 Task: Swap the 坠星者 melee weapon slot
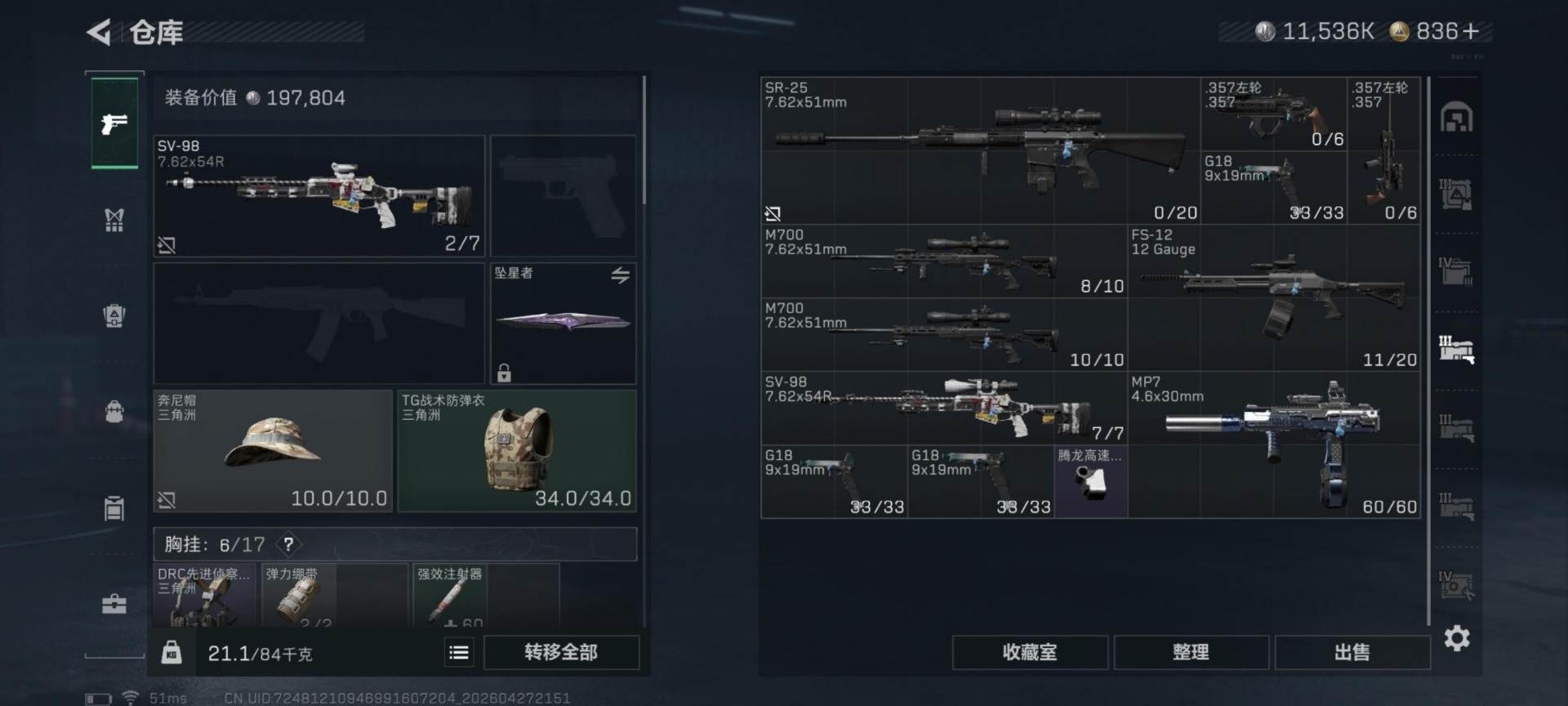pyautogui.click(x=621, y=275)
